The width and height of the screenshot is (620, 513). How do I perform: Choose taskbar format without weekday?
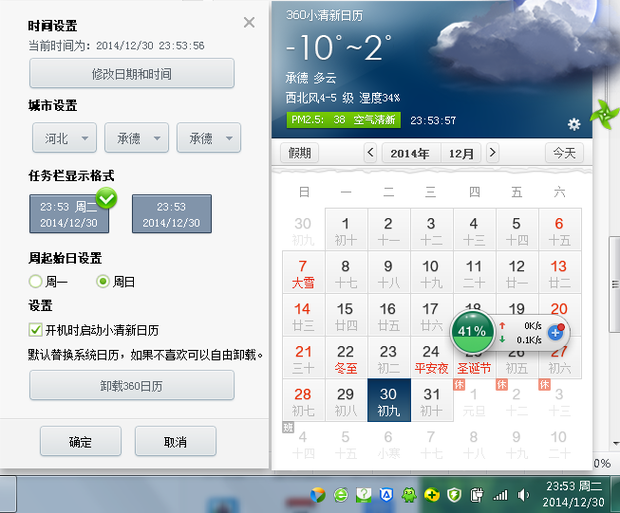[172, 214]
